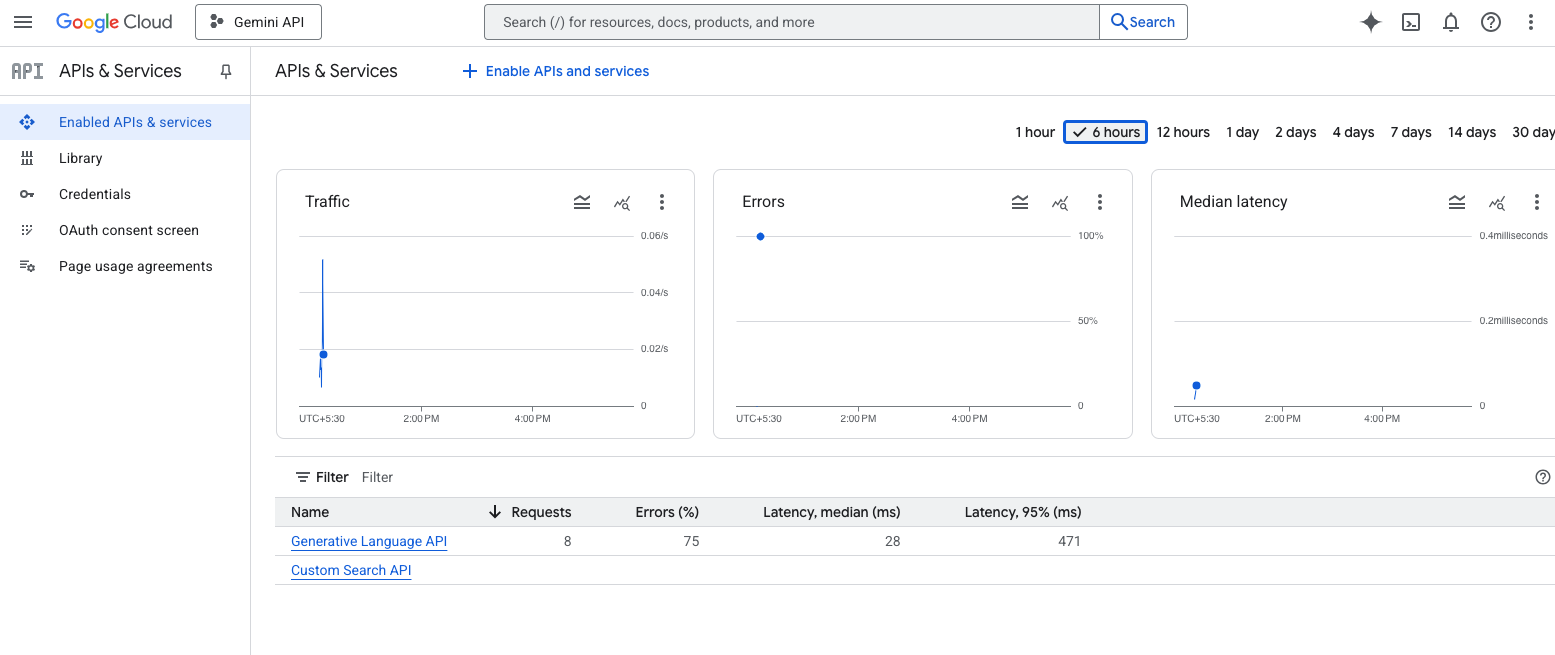Select Enabled APIs & services in sidebar
The height and width of the screenshot is (655, 1555).
click(x=125, y=122)
